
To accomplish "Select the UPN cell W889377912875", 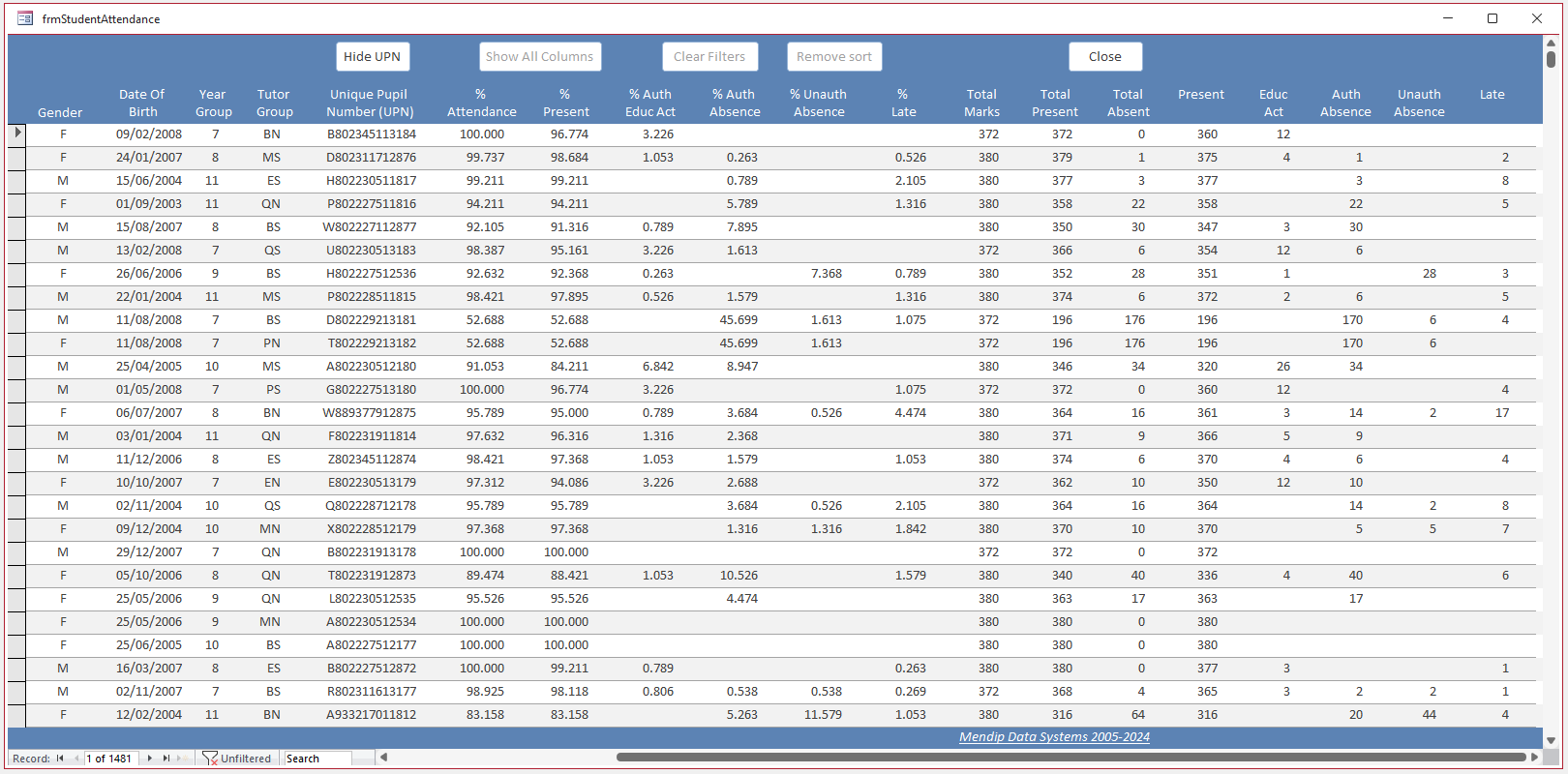I will [370, 413].
